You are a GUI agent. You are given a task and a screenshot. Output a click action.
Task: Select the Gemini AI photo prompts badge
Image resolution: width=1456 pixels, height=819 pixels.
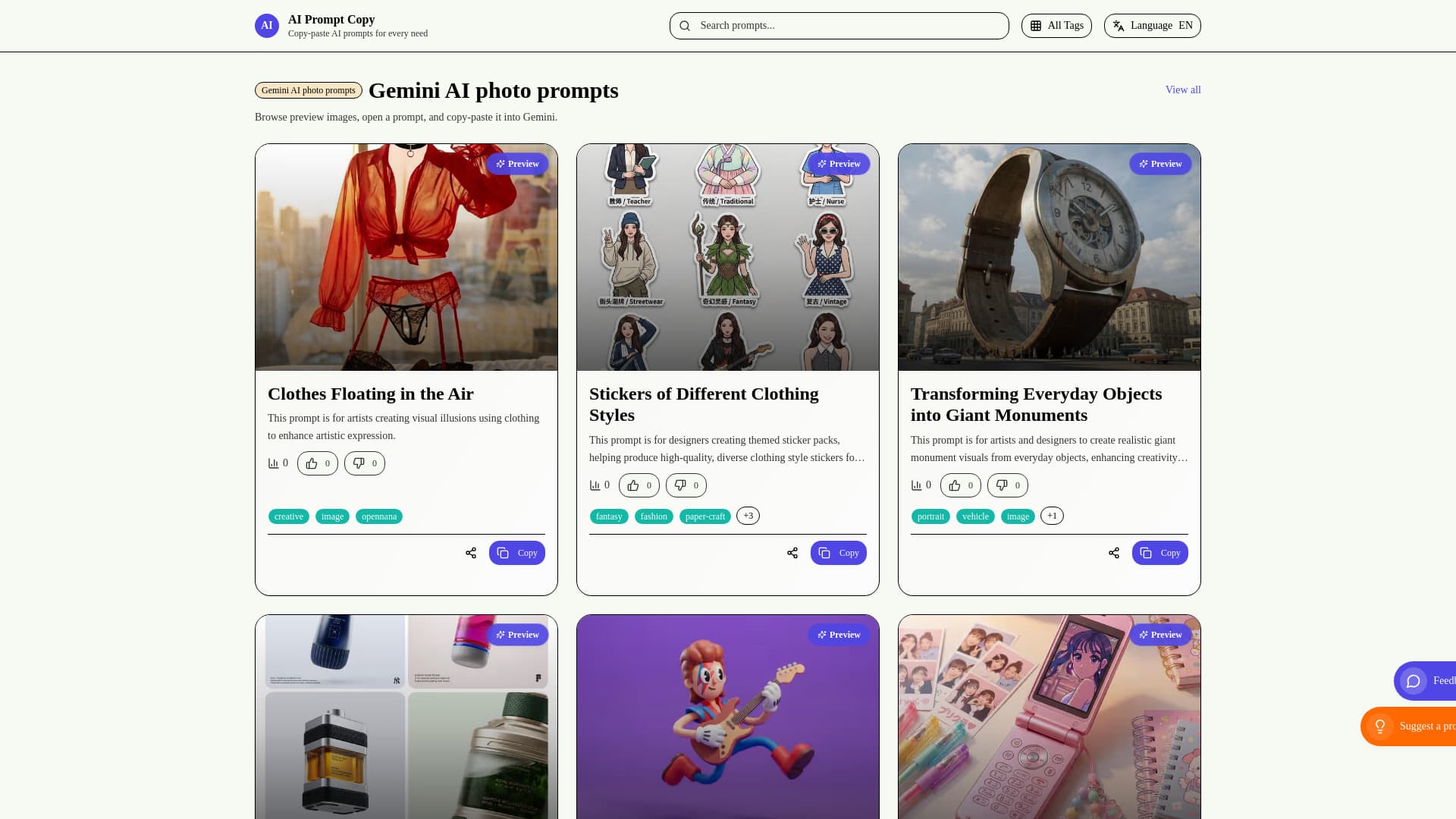click(x=308, y=90)
